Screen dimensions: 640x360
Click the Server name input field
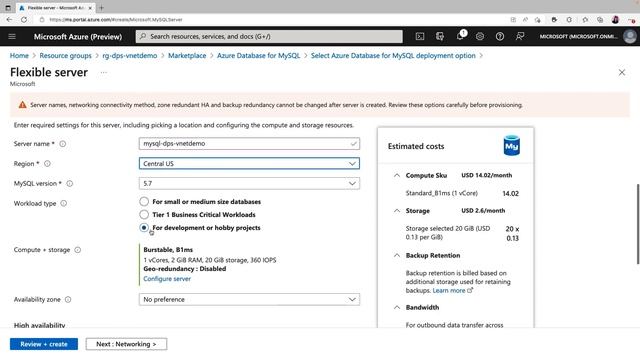click(249, 144)
